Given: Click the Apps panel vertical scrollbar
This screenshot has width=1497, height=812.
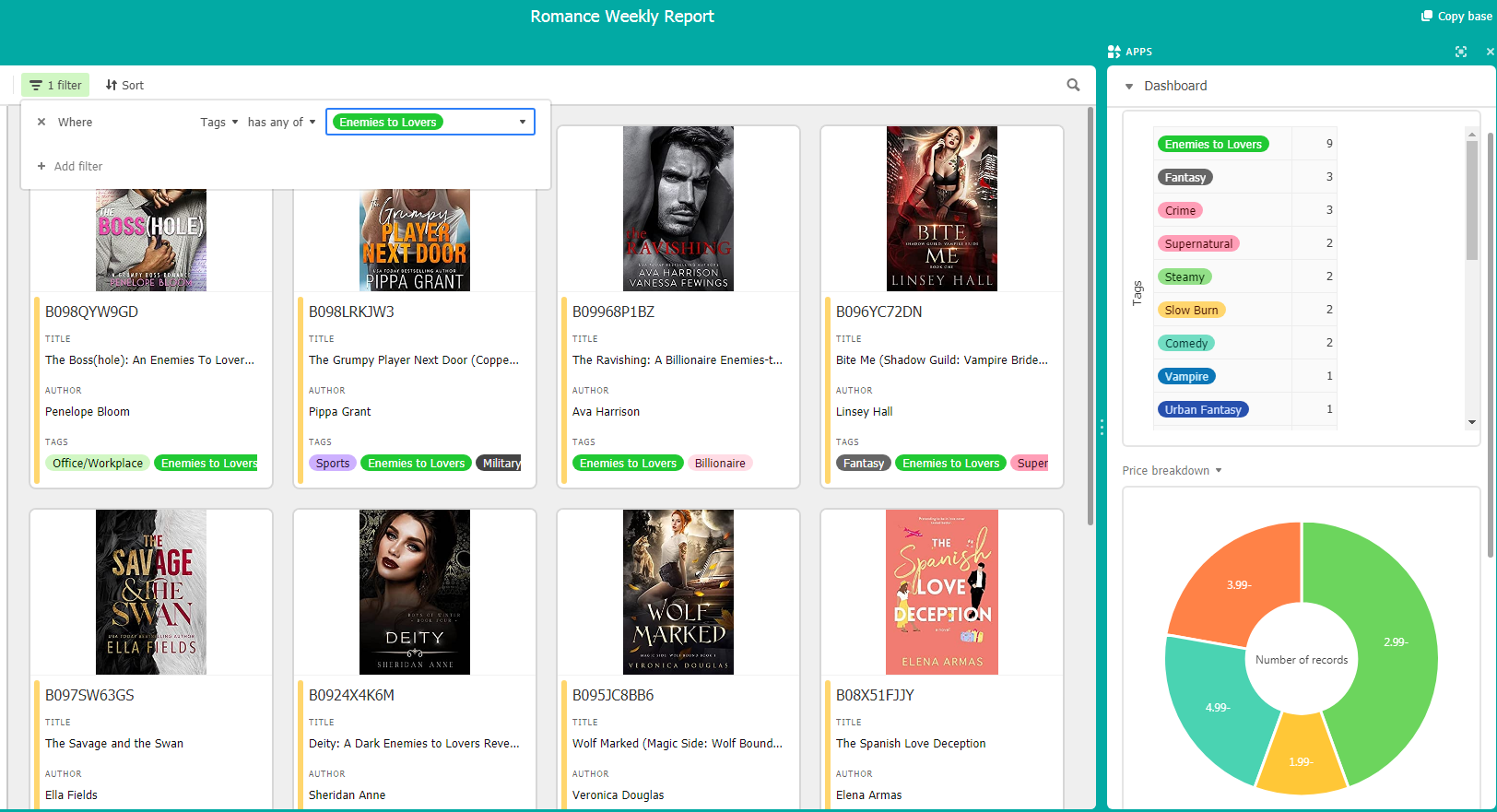Looking at the screenshot, I should 1491,346.
